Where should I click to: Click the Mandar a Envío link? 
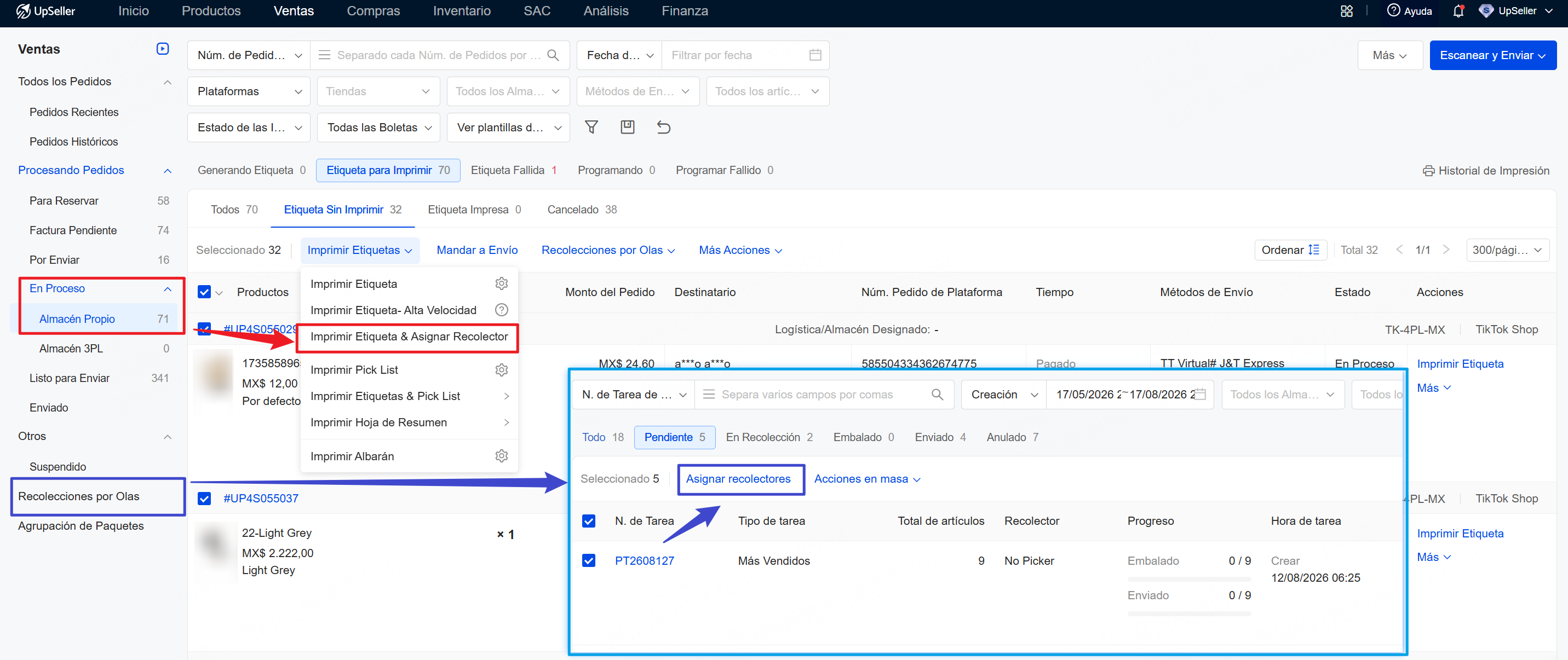[x=476, y=250]
